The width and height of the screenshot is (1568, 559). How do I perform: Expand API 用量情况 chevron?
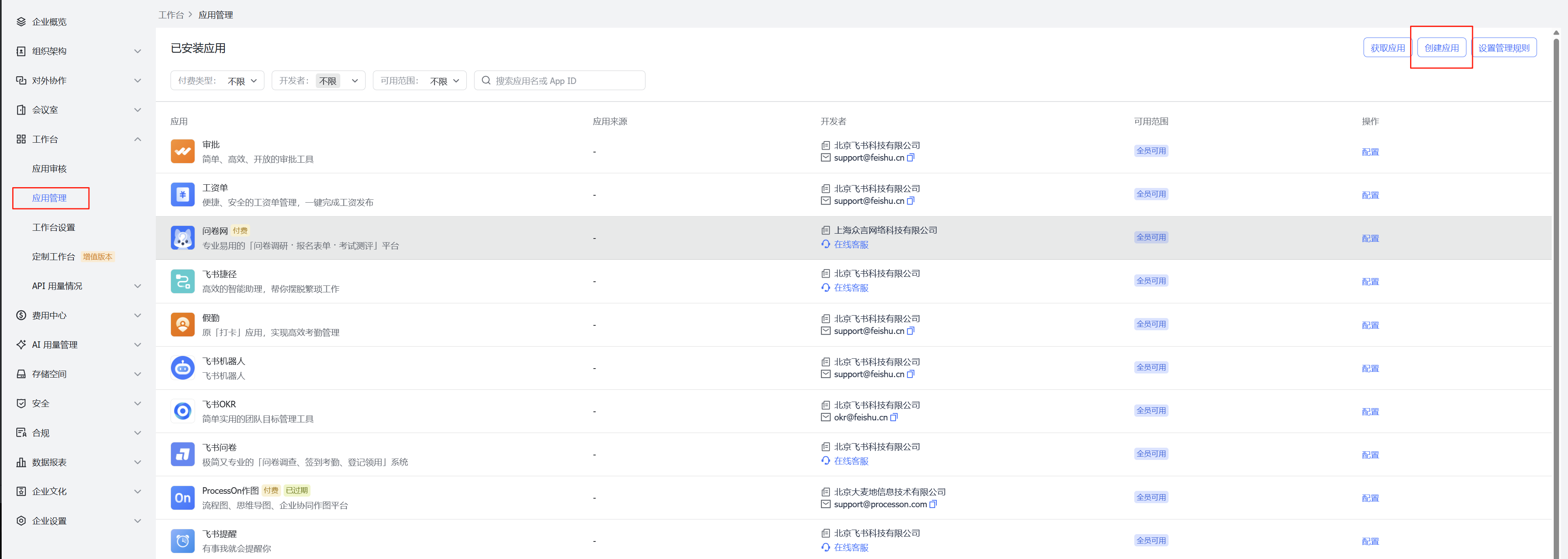pyautogui.click(x=138, y=286)
